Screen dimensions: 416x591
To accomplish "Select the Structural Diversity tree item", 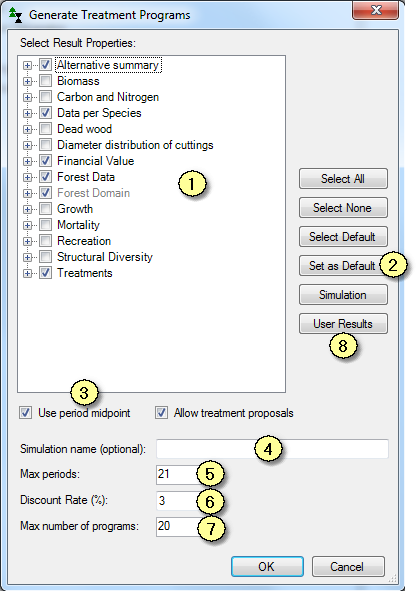I will pos(105,257).
